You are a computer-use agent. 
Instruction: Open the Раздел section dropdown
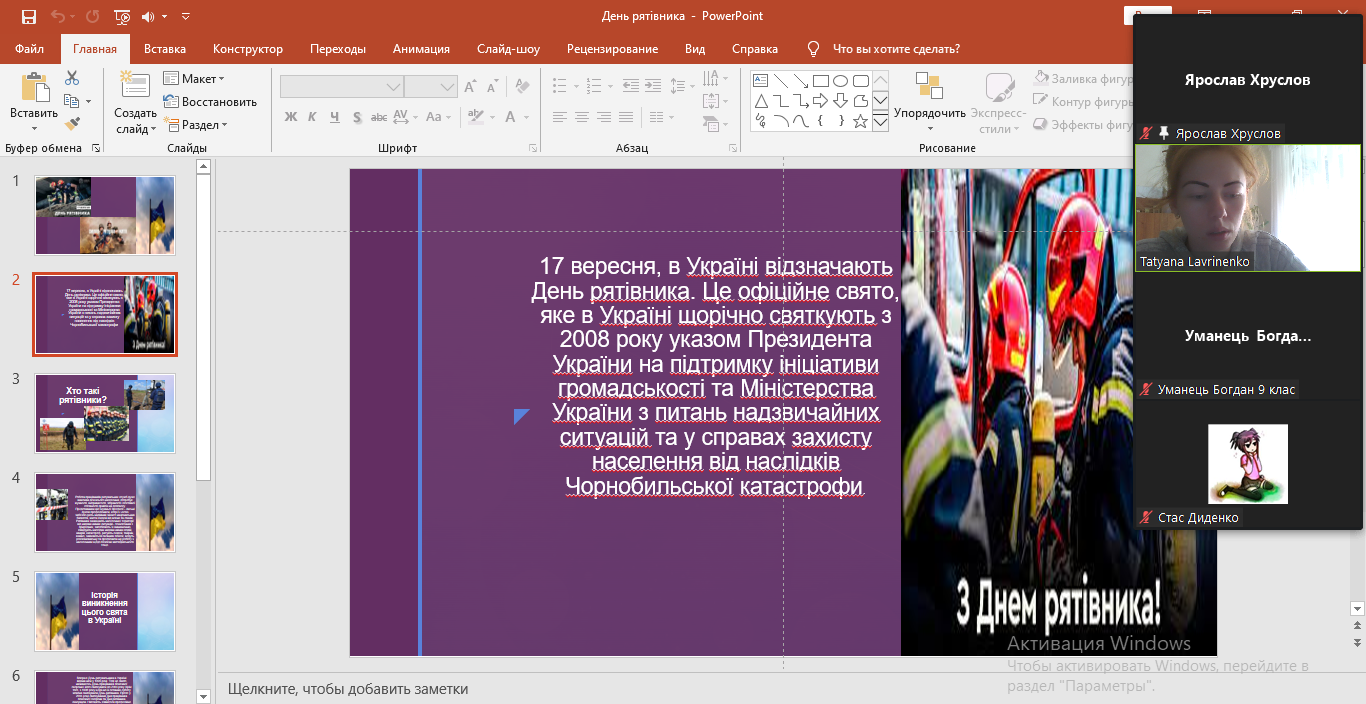coord(196,125)
